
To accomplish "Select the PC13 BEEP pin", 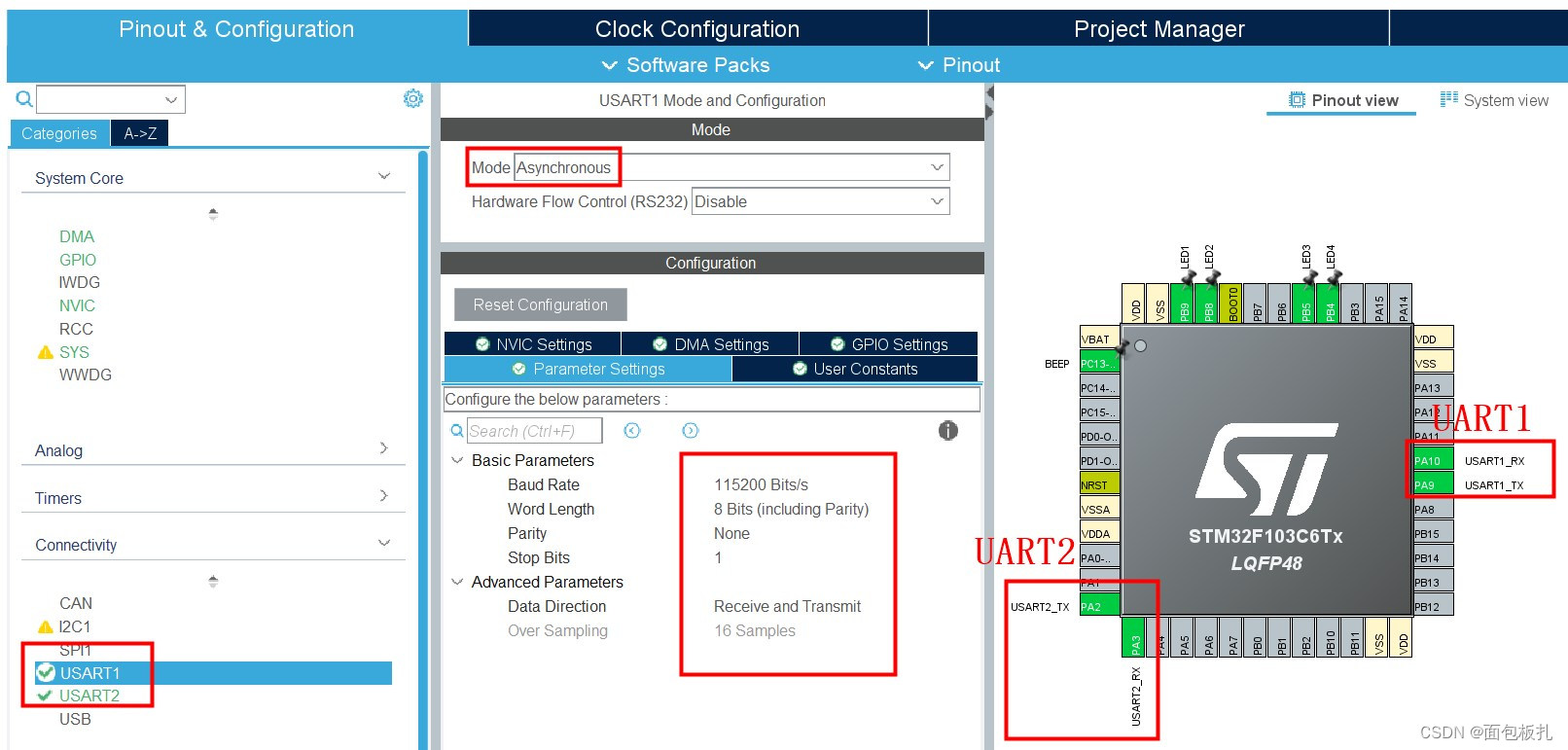I will coord(1099,363).
